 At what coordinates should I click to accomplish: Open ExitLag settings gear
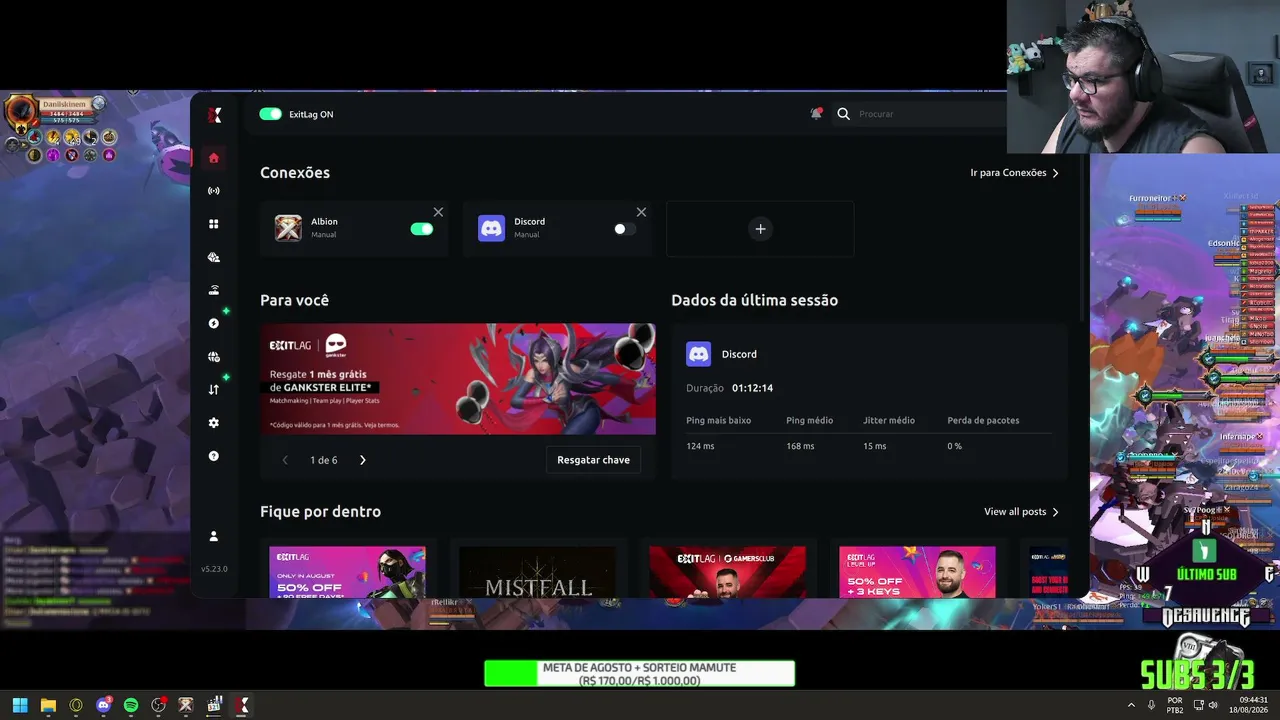pyautogui.click(x=213, y=423)
